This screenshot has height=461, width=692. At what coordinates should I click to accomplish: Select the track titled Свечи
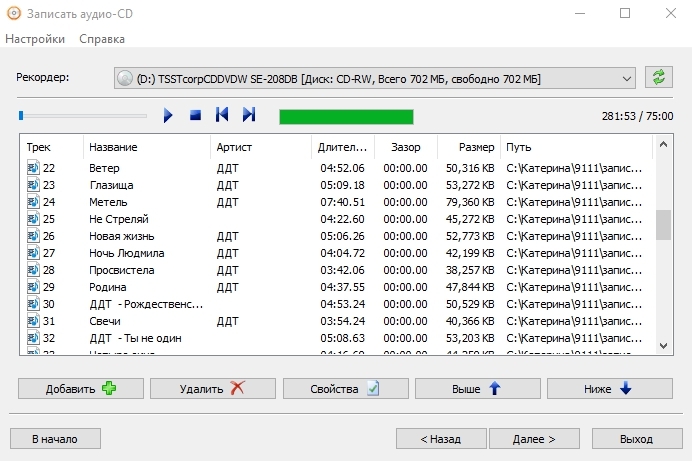coord(105,321)
